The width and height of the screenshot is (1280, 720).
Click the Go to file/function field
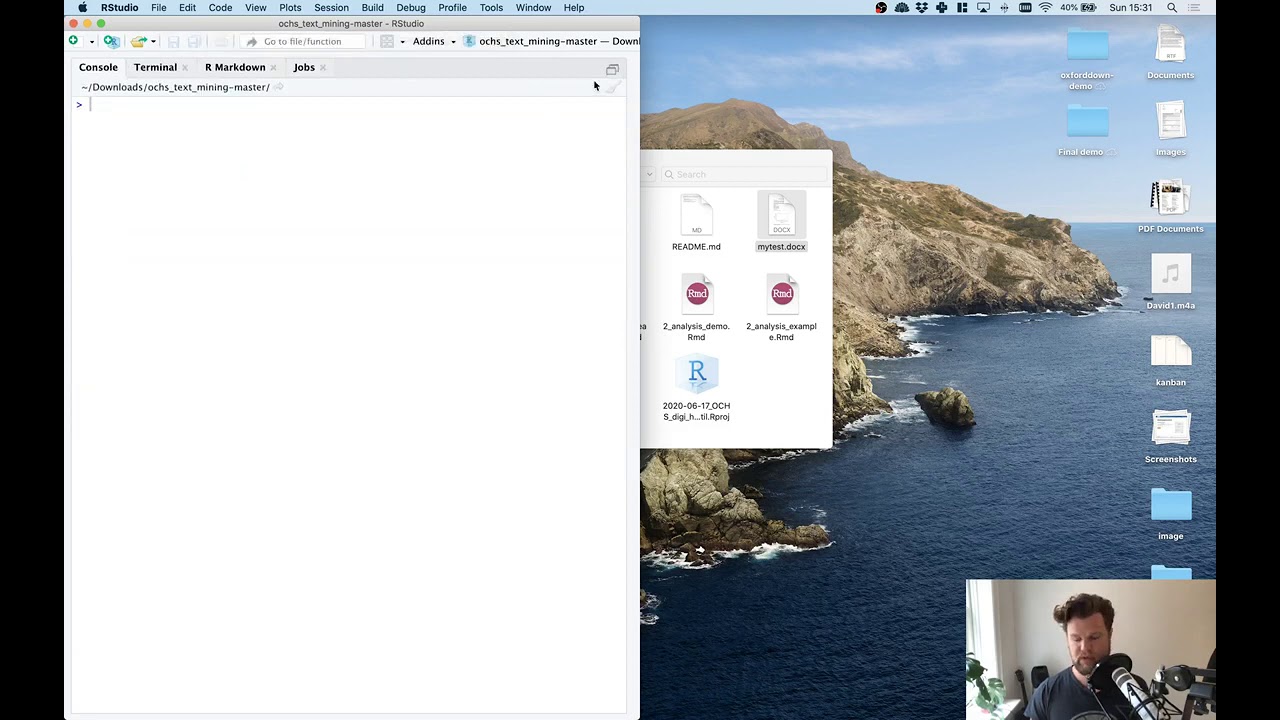[x=301, y=41]
